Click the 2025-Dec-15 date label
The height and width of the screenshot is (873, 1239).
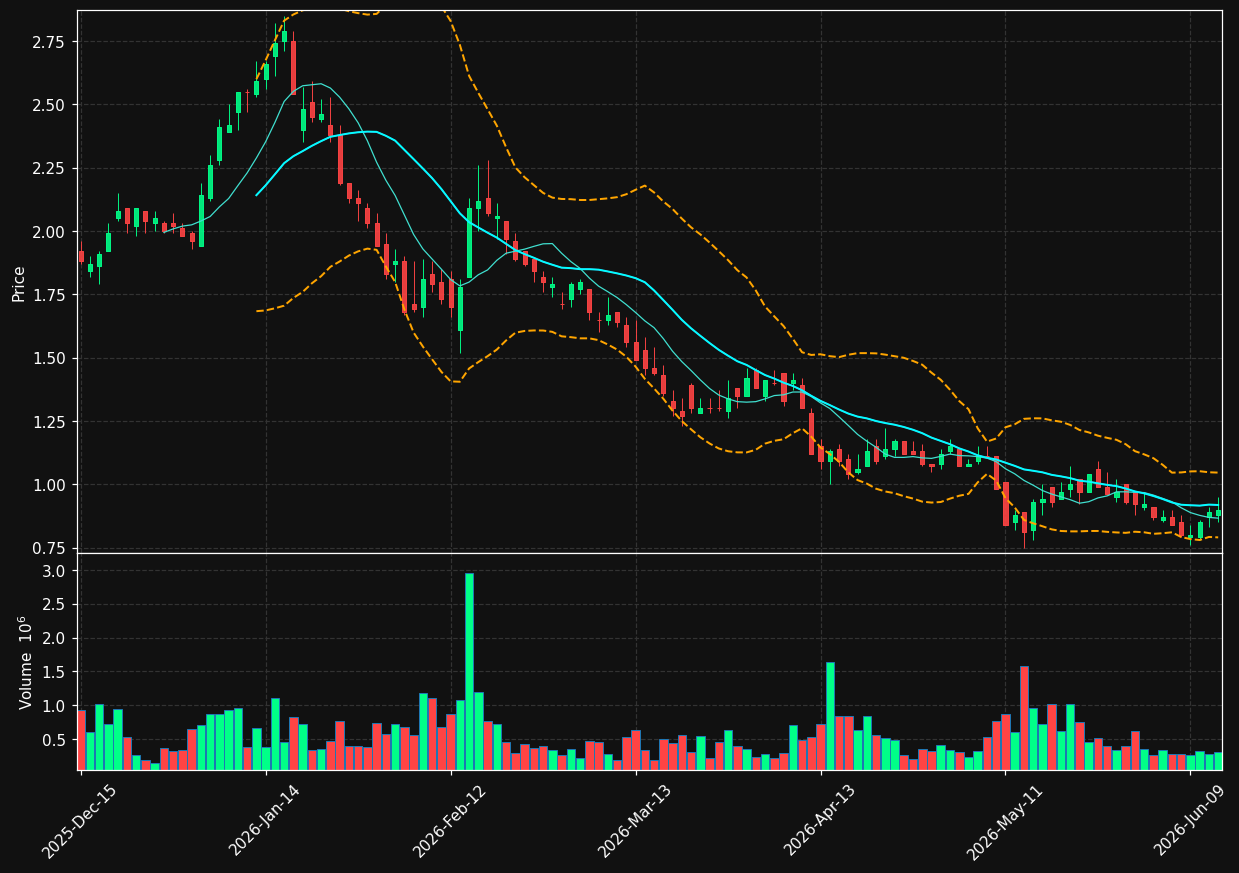tap(79, 821)
